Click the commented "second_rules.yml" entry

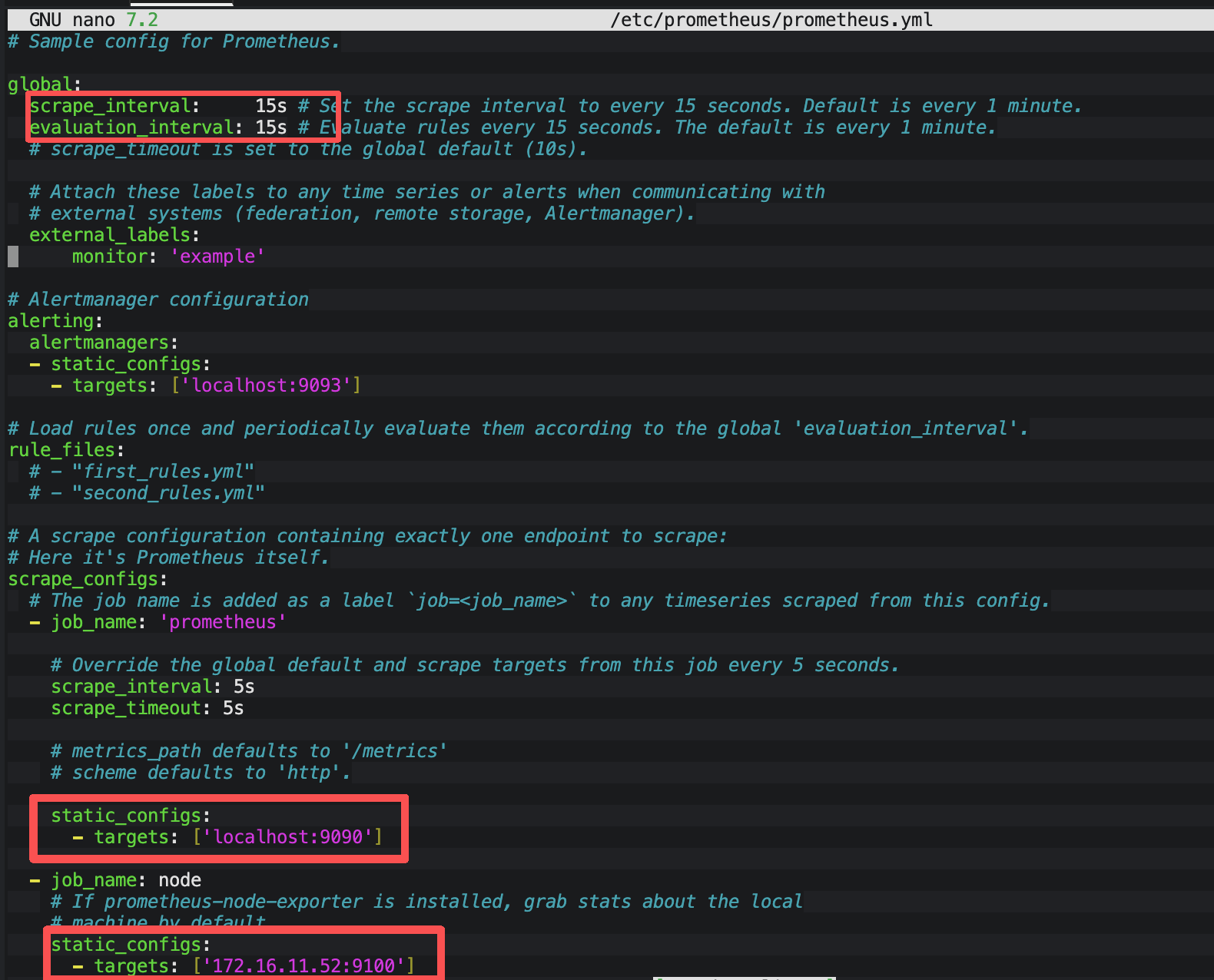coord(168,493)
